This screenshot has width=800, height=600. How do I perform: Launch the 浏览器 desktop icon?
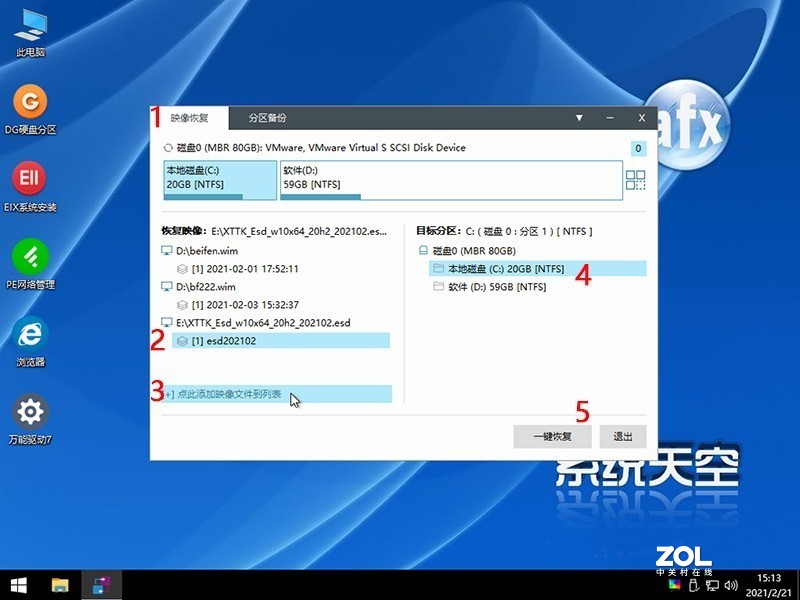[x=30, y=342]
